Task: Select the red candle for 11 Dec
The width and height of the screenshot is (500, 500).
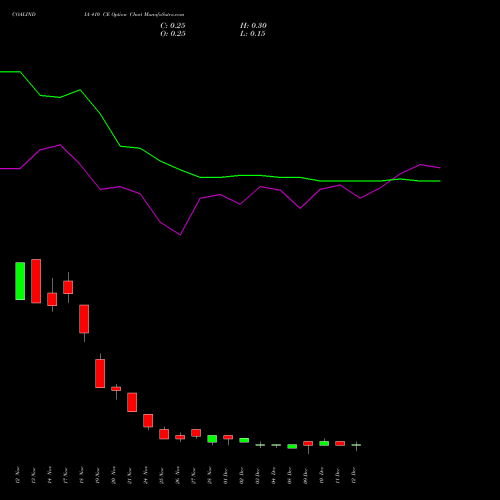Action: point(340,443)
